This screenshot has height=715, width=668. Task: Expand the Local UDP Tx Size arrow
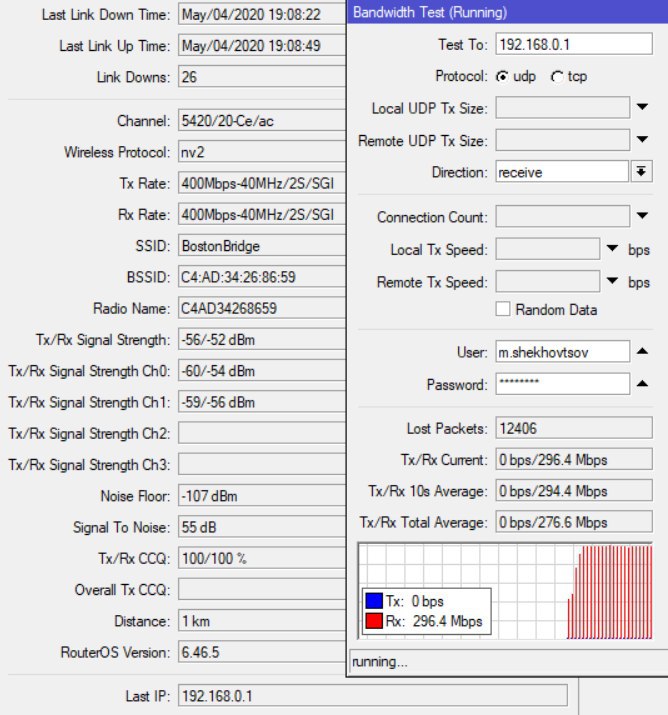pyautogui.click(x=642, y=107)
